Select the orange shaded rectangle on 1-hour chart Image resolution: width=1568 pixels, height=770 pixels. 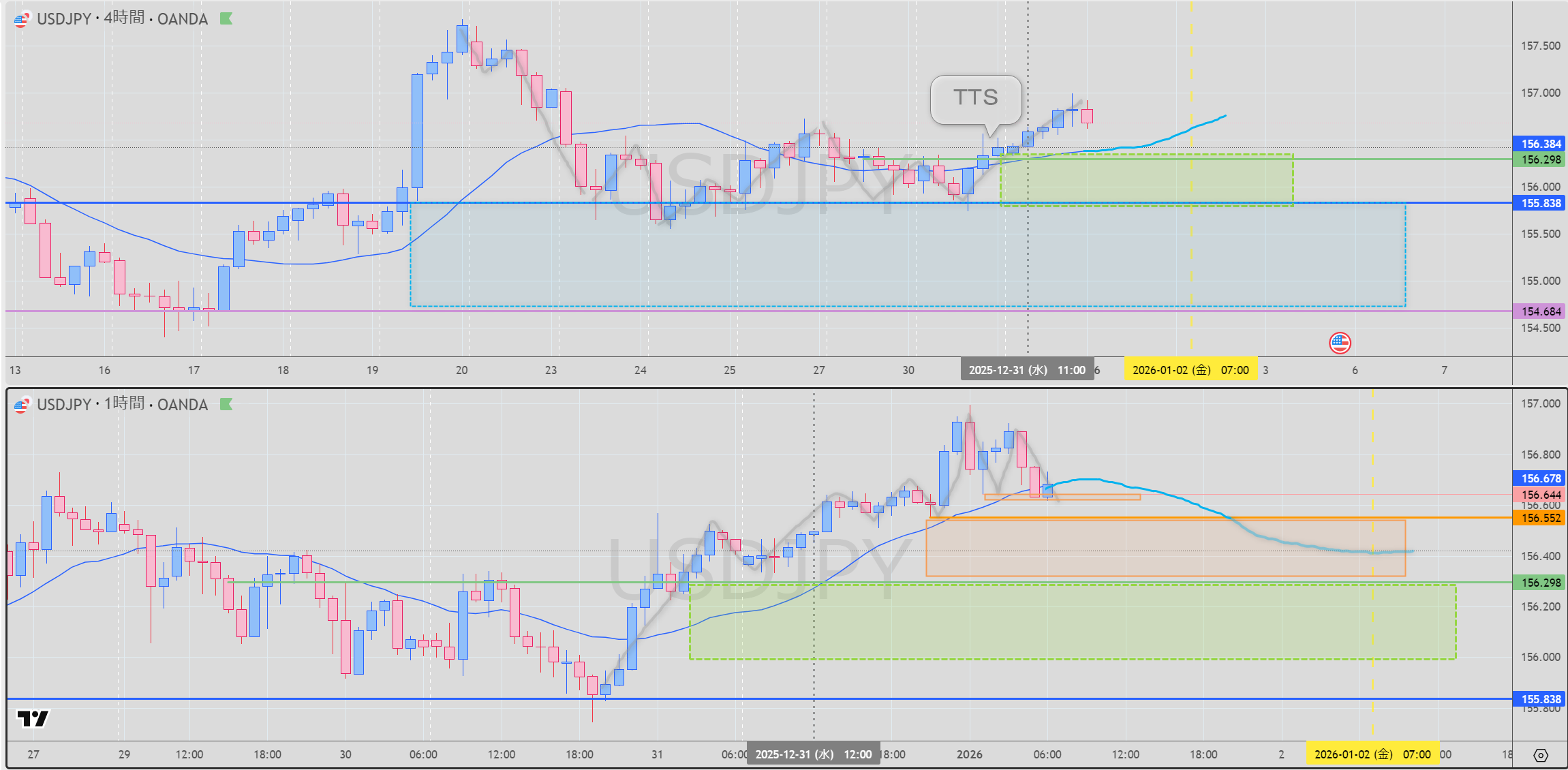point(1165,559)
